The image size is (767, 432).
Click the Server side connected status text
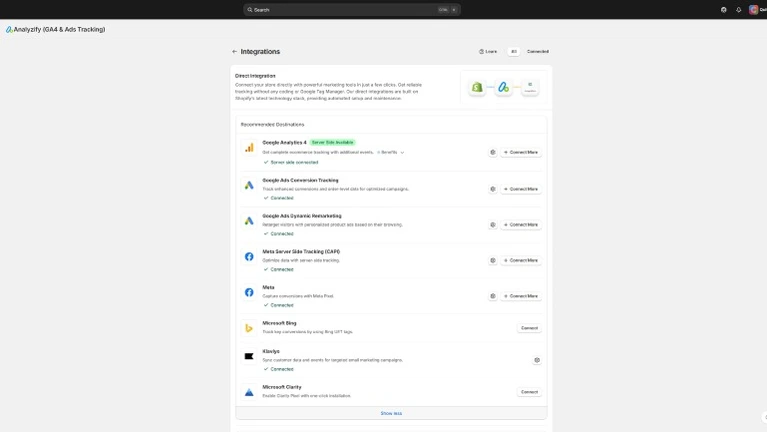pyautogui.click(x=294, y=162)
